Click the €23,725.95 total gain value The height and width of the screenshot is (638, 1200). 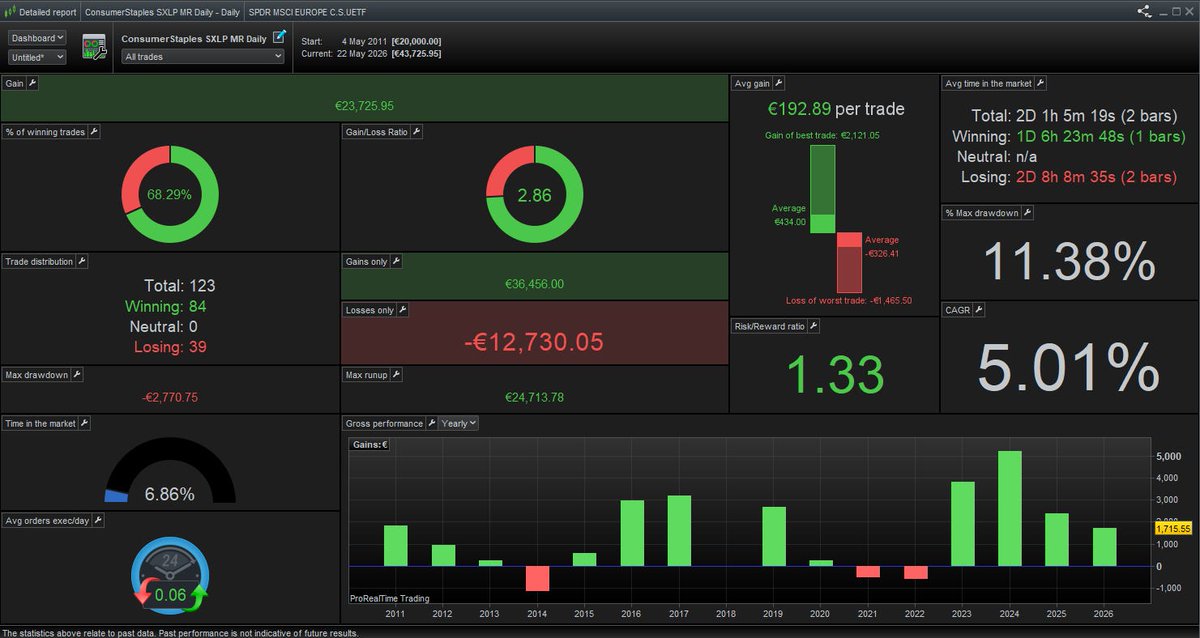(364, 105)
